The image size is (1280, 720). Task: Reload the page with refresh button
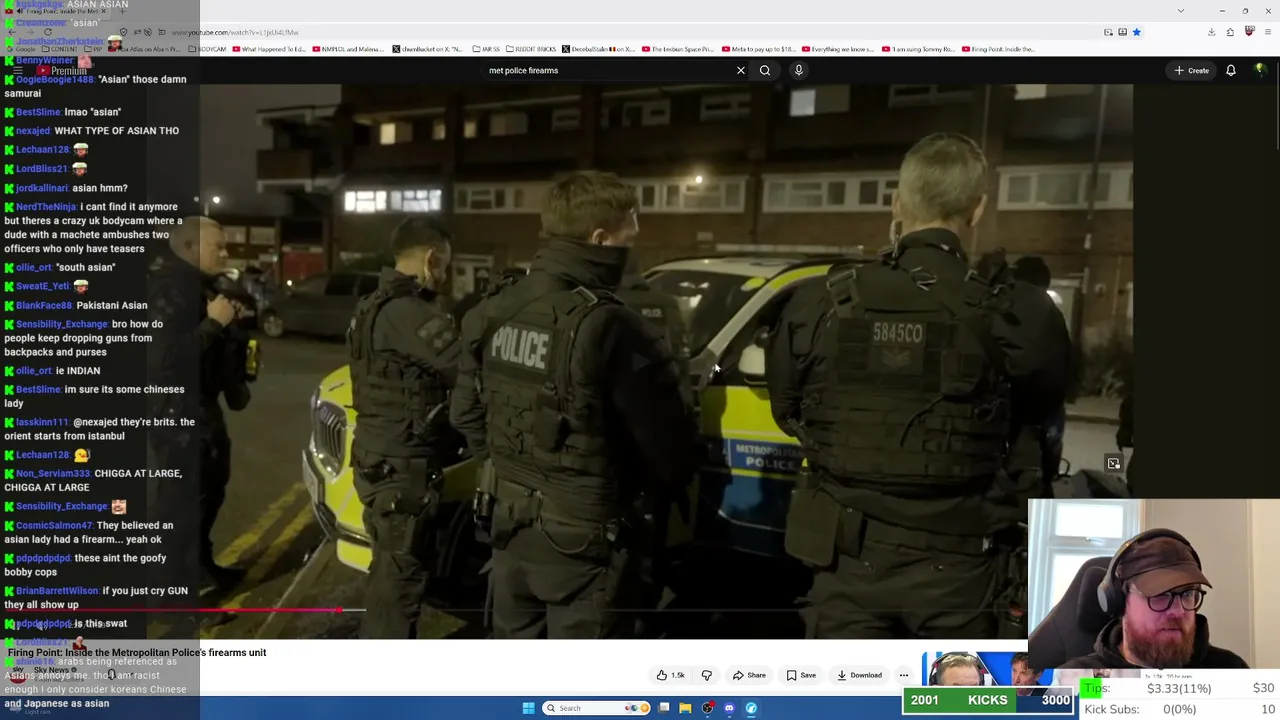(48, 32)
